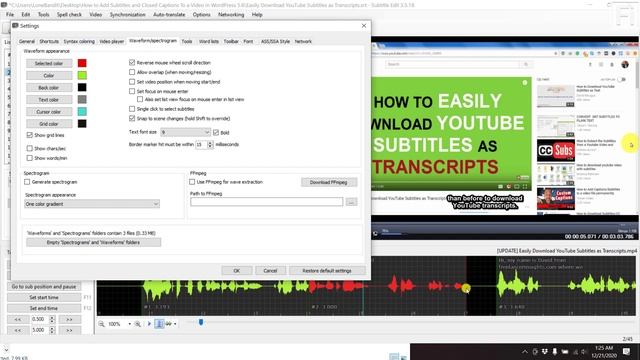
Task: Click the network tray icon
Action: [575, 351]
